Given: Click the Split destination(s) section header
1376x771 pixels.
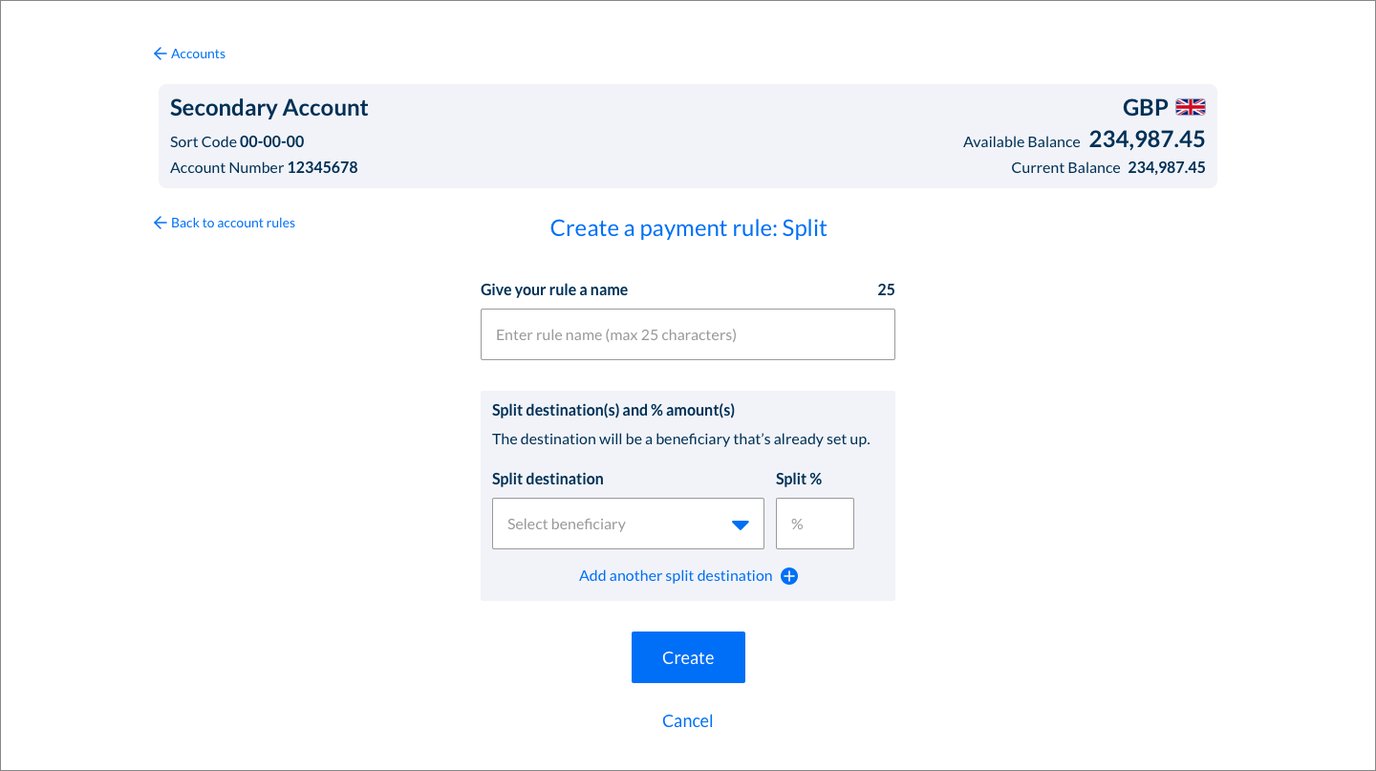Looking at the screenshot, I should pos(613,409).
